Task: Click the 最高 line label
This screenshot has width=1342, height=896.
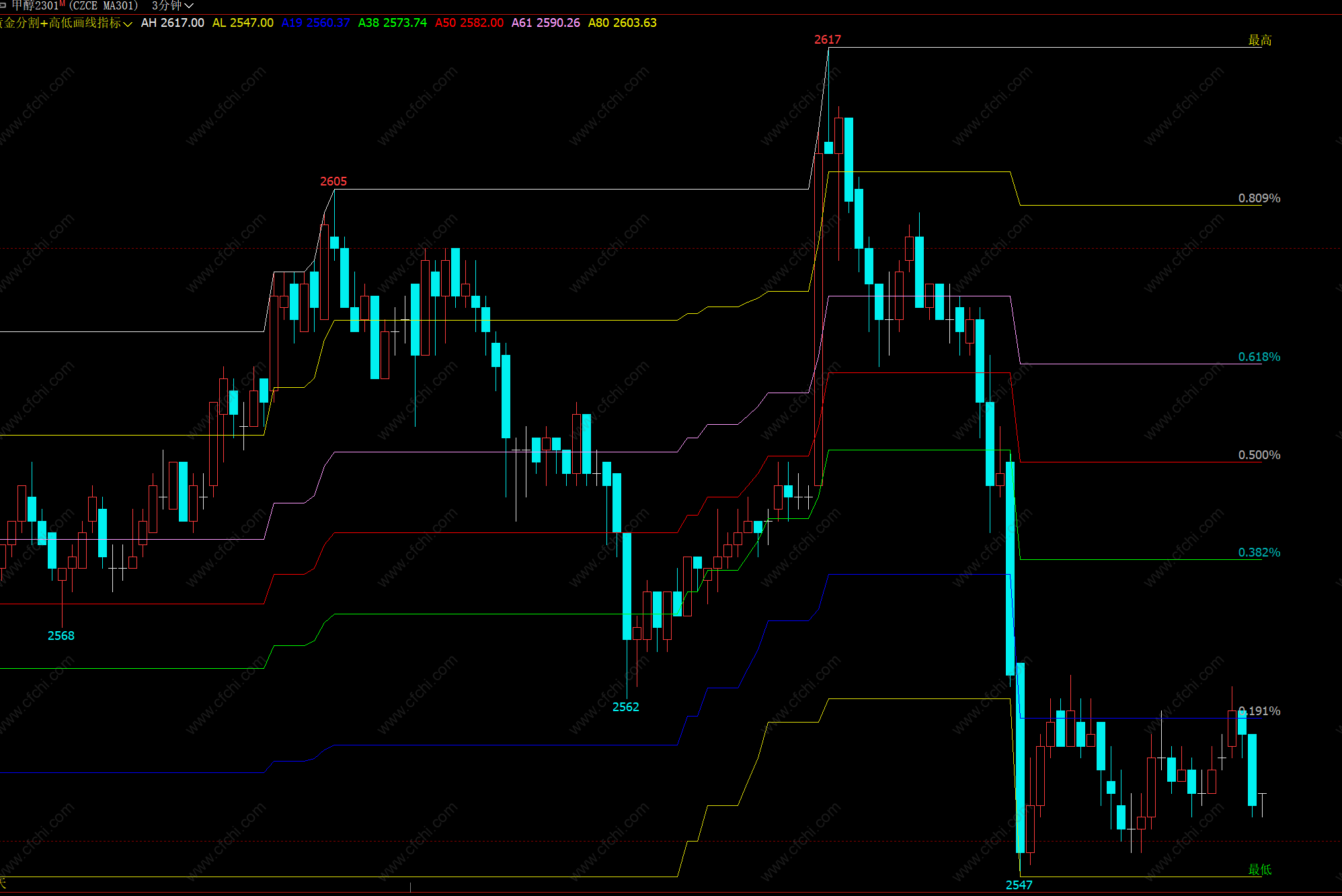Action: (1259, 40)
